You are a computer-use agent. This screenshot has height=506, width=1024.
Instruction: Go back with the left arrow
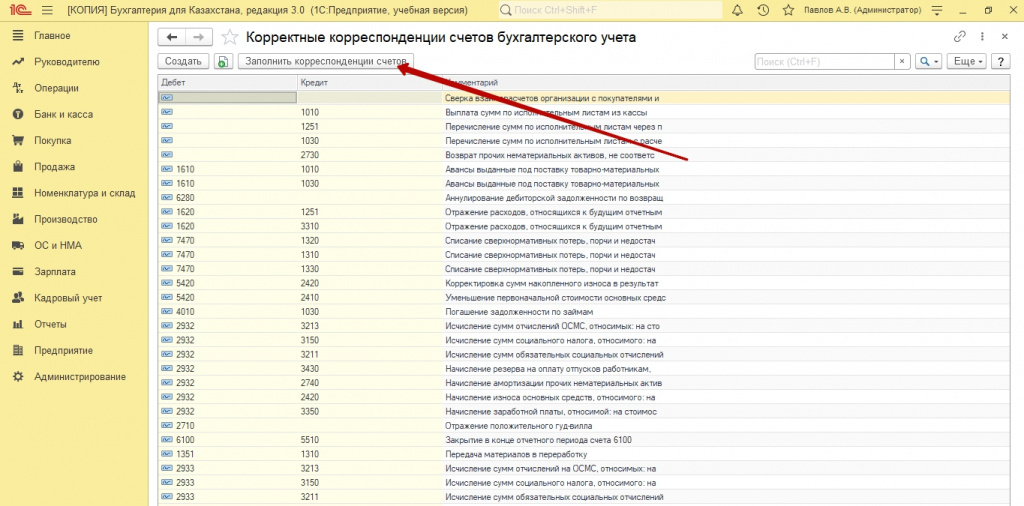point(172,37)
